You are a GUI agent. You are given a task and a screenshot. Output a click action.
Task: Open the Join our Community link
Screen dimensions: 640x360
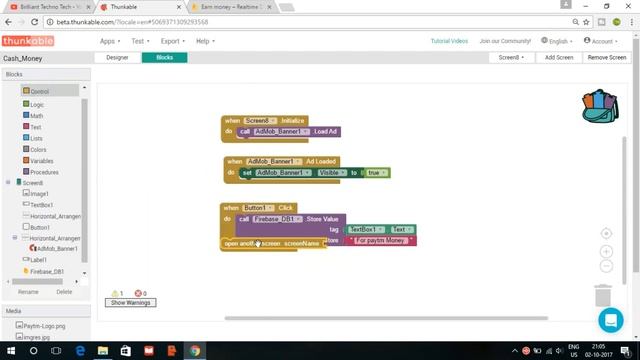point(505,41)
